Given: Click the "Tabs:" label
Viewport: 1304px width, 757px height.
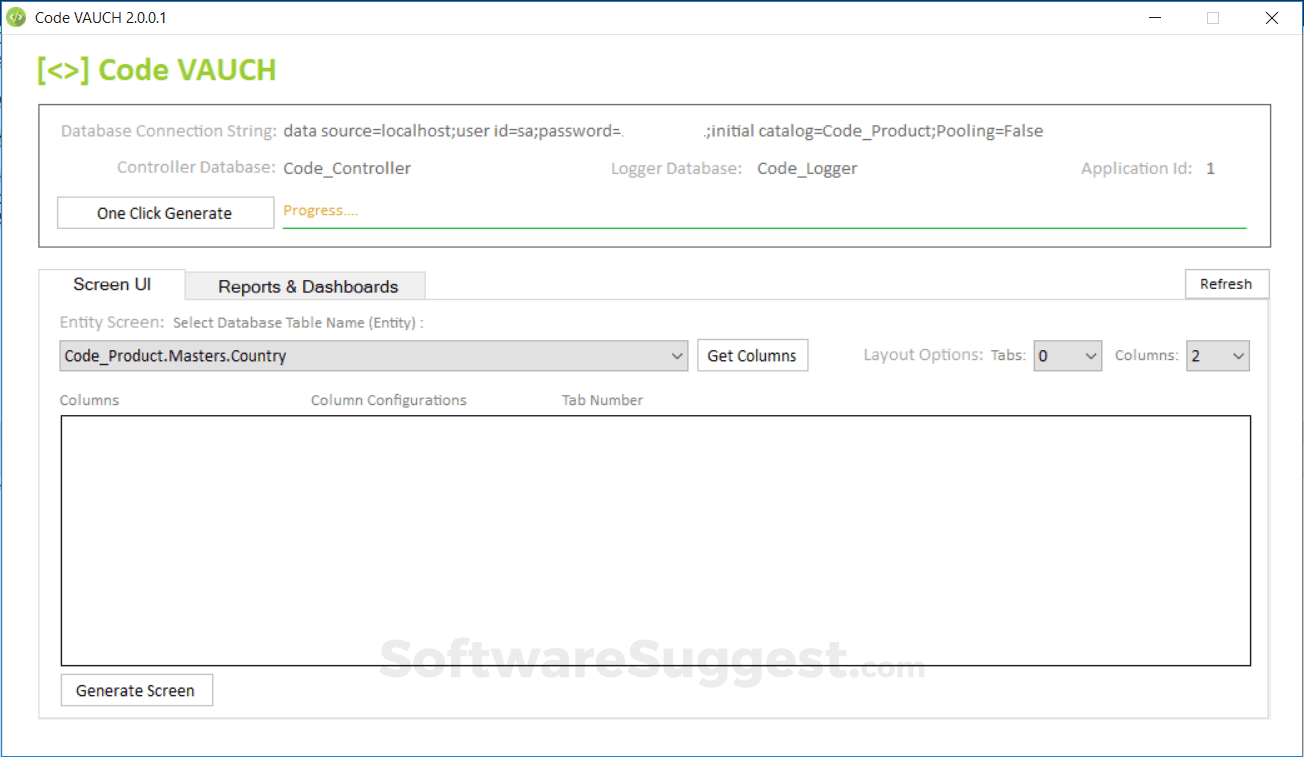Looking at the screenshot, I should (1008, 355).
